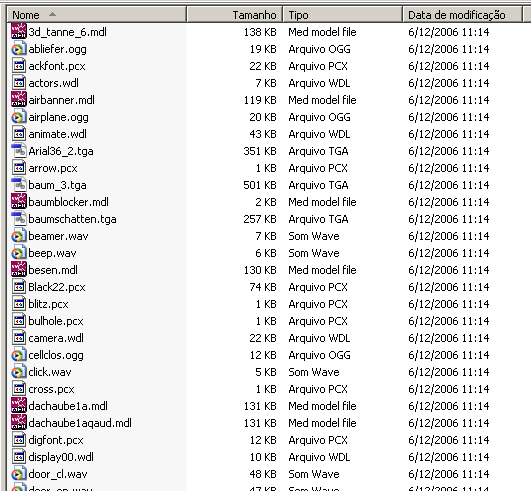531x491 pixels.
Task: Click Arquivo TGA type of baum_3.tga
Action: [x=318, y=185]
